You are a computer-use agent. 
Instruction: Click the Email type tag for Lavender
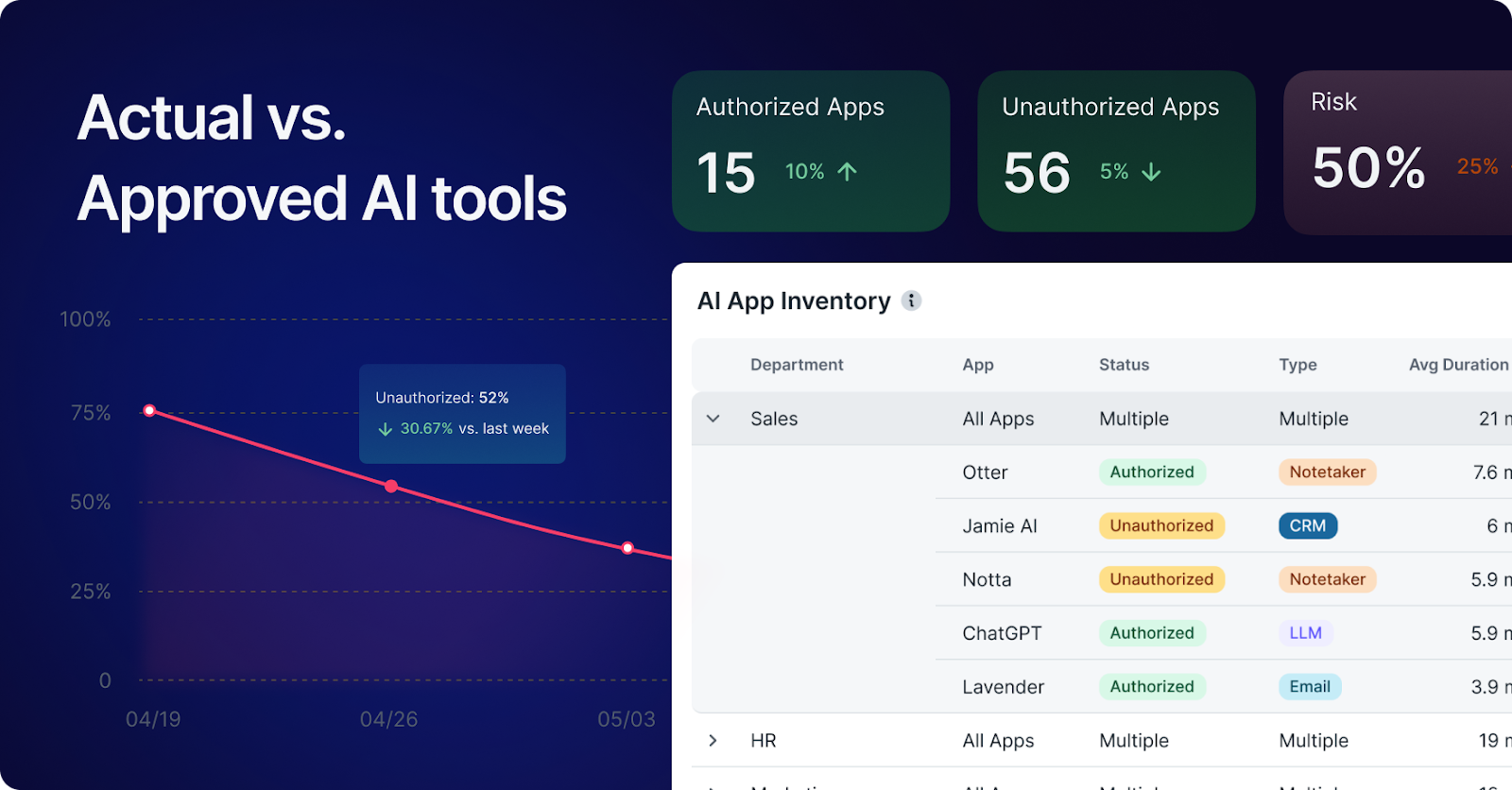[1309, 687]
